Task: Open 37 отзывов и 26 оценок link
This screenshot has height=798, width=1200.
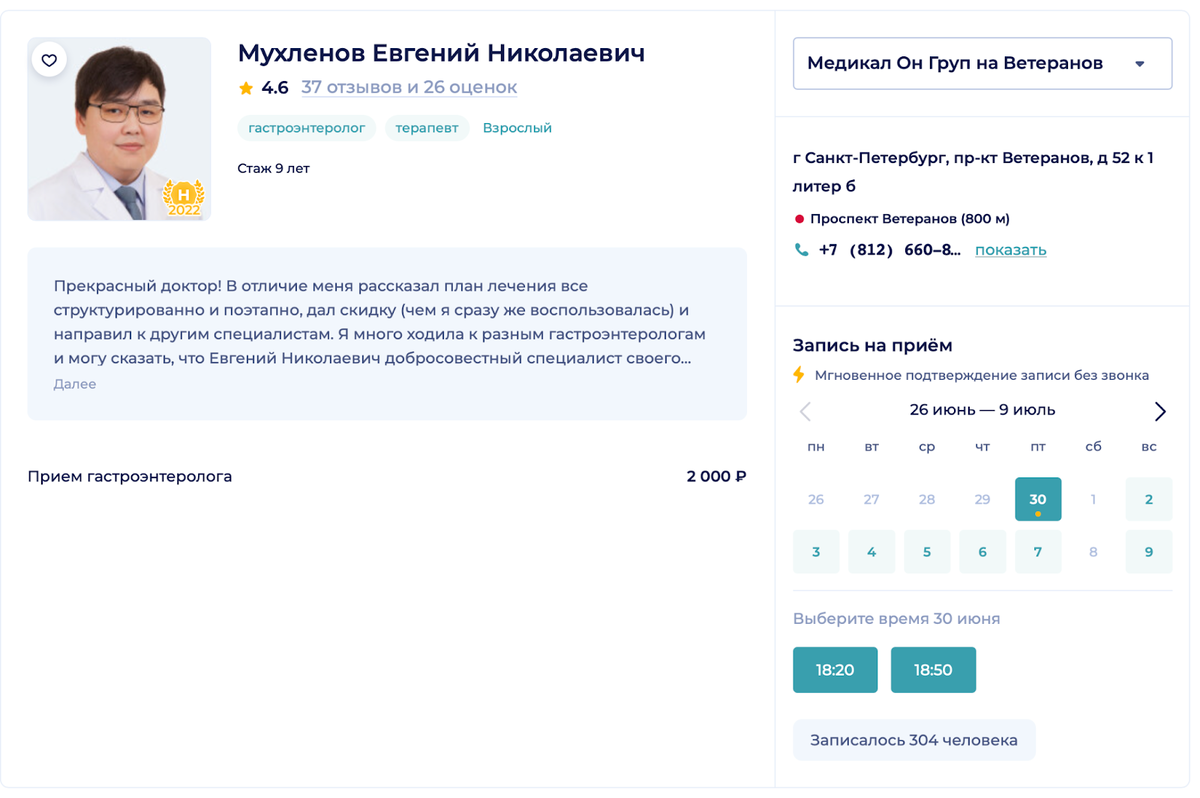Action: [x=409, y=88]
